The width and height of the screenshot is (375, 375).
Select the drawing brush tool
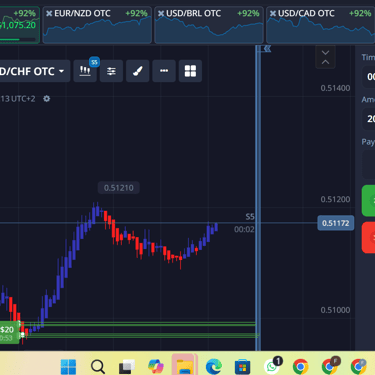(x=138, y=71)
